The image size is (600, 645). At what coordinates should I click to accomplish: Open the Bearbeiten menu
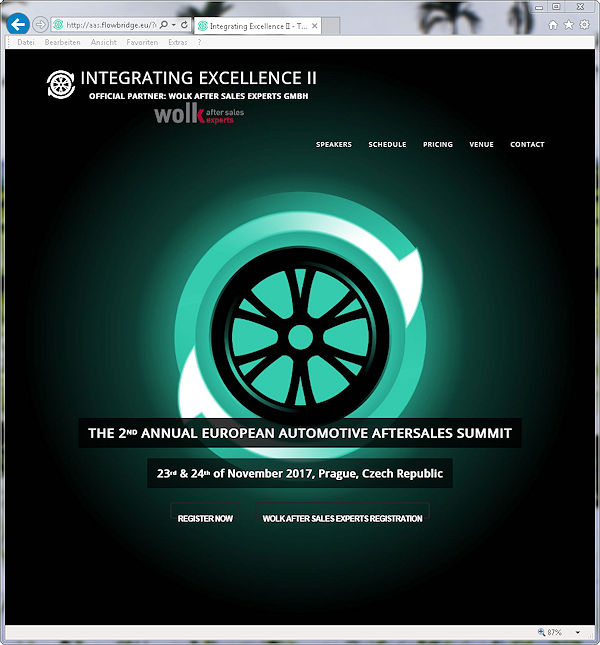coord(63,42)
